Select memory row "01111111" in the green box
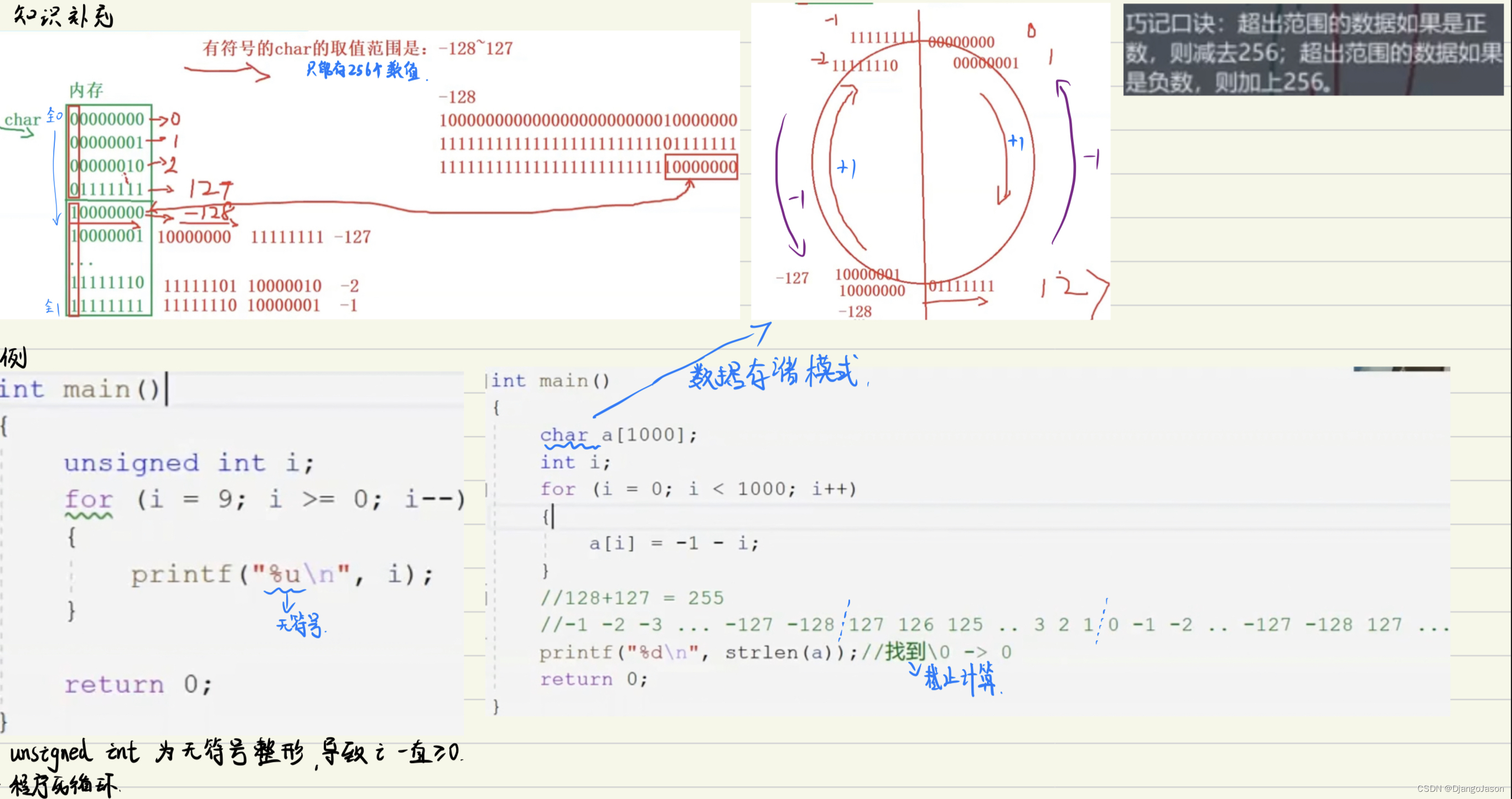The height and width of the screenshot is (799, 1512). 107,189
